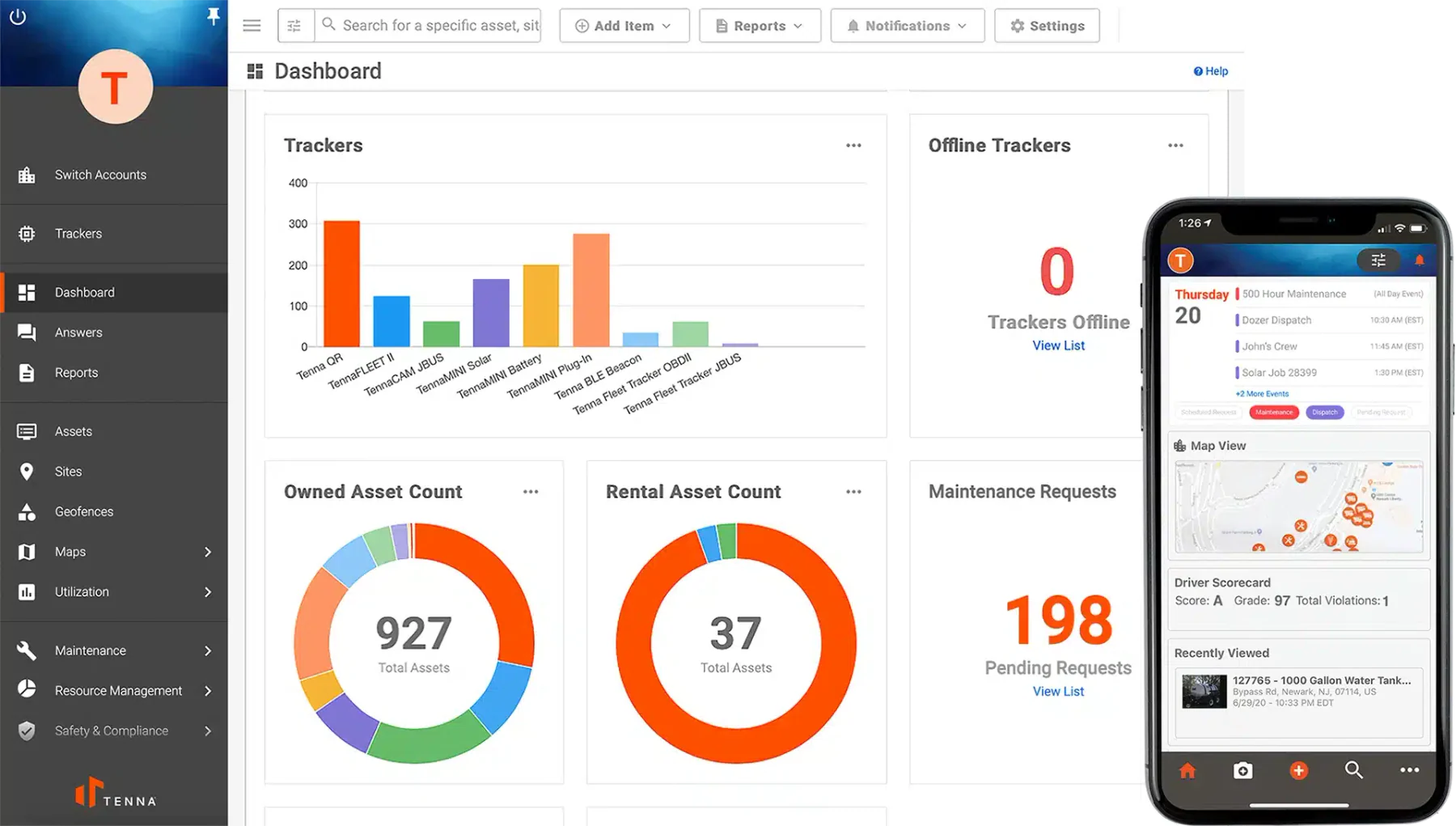Expand the Maps submenu chevron
1456x826 pixels.
208,552
